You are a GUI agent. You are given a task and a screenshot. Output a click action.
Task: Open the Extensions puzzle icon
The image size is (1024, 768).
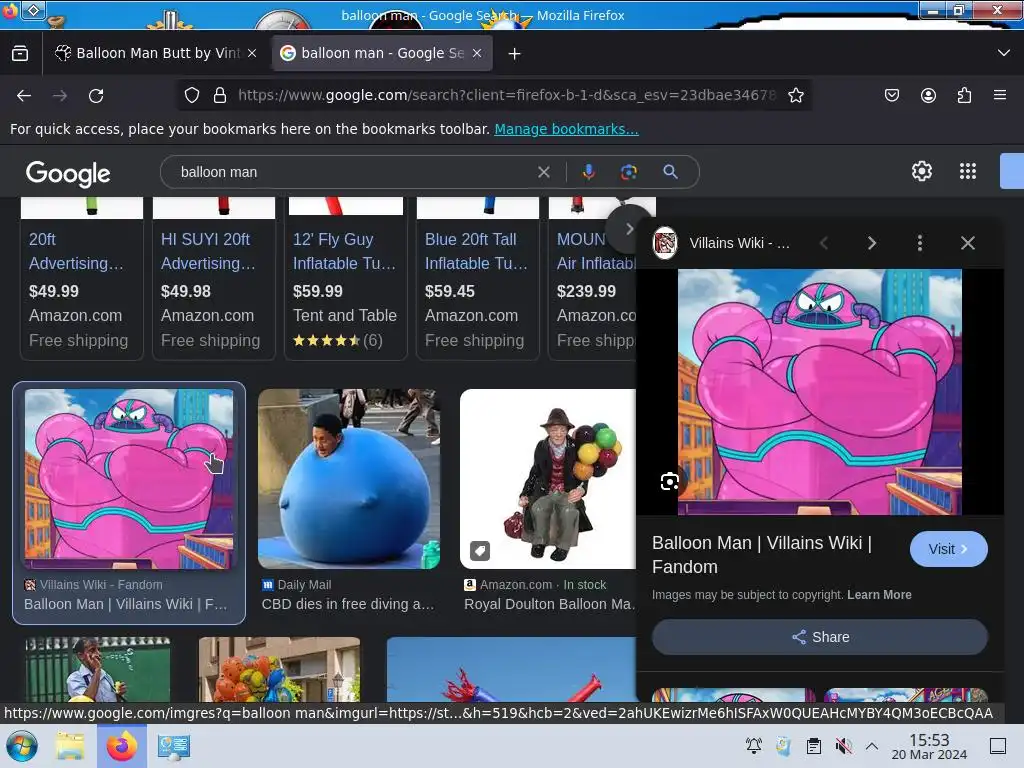click(964, 95)
